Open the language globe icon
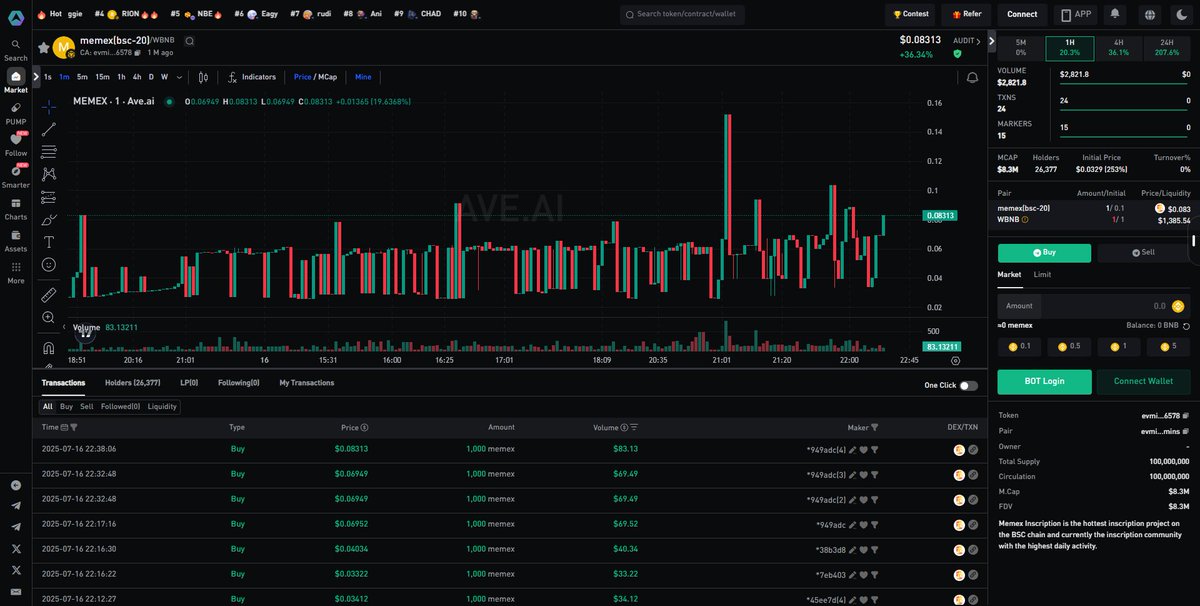Screen dimensions: 1200x606 point(1149,14)
